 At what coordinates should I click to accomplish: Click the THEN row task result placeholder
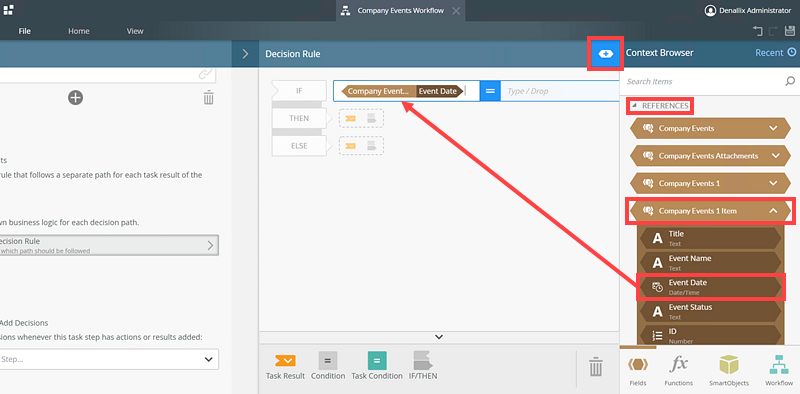(351, 118)
